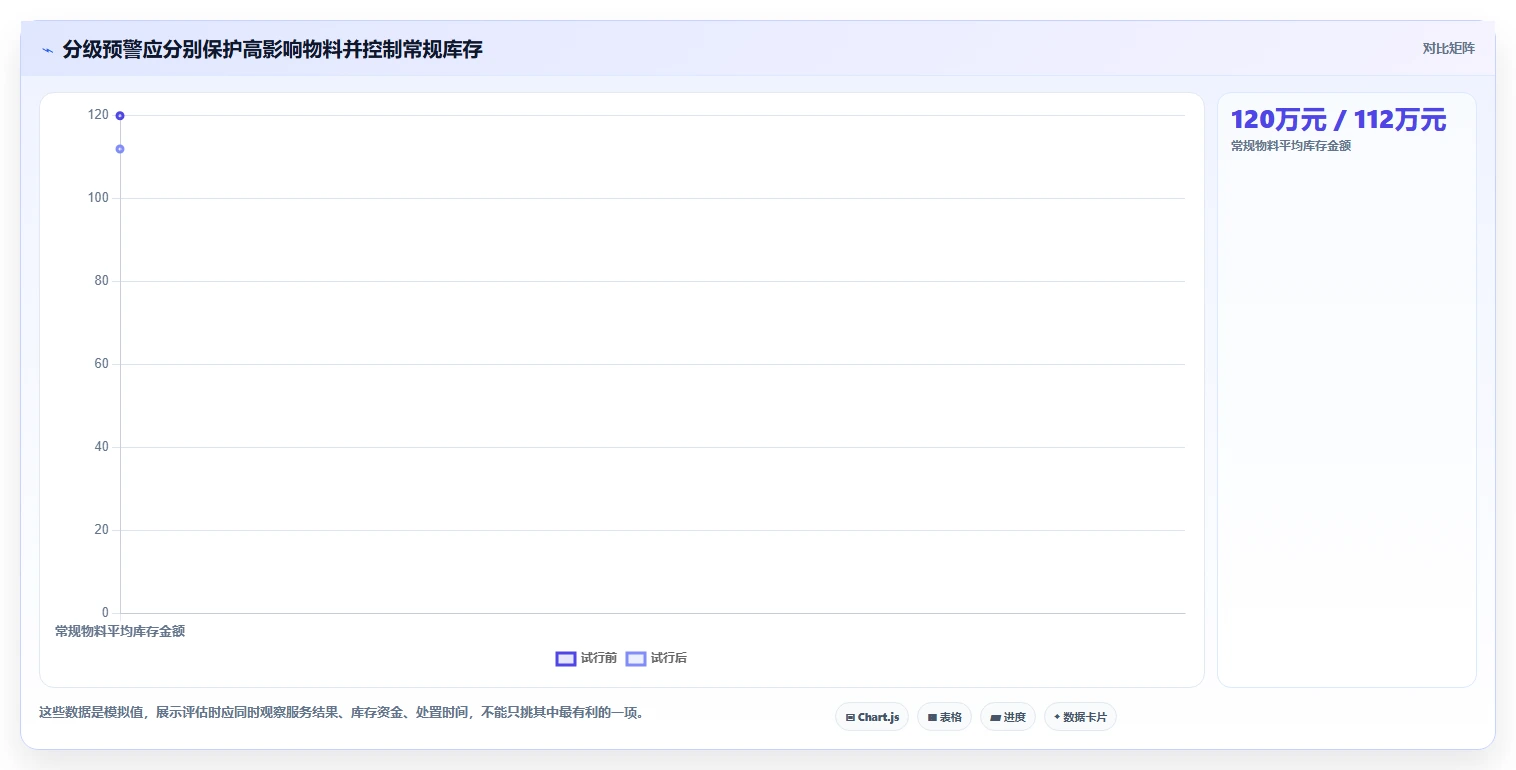Click the y-axis tick 80
Screen dimensions: 1516x770
(x=101, y=281)
